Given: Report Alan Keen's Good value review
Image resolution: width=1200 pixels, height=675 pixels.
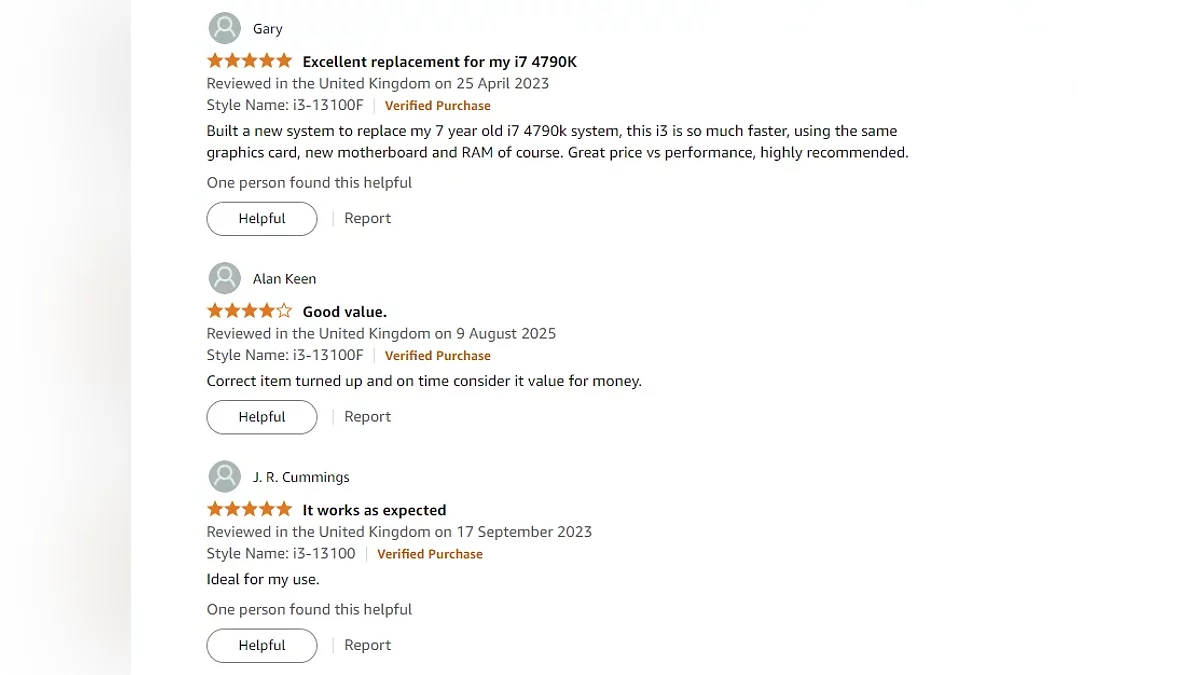Looking at the screenshot, I should (x=367, y=416).
